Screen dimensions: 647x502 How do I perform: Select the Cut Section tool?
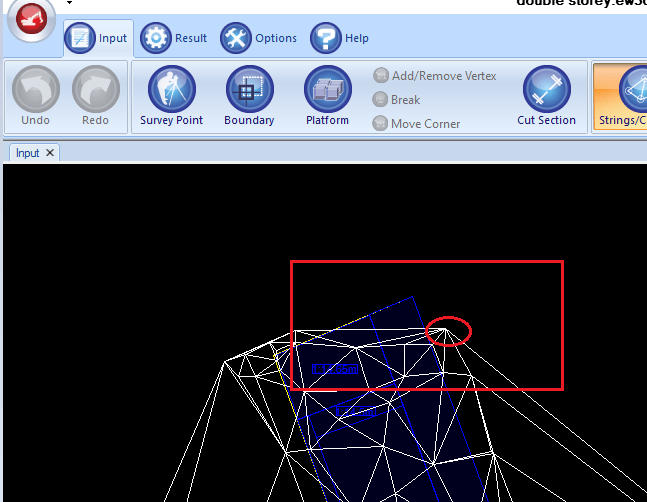tap(546, 96)
